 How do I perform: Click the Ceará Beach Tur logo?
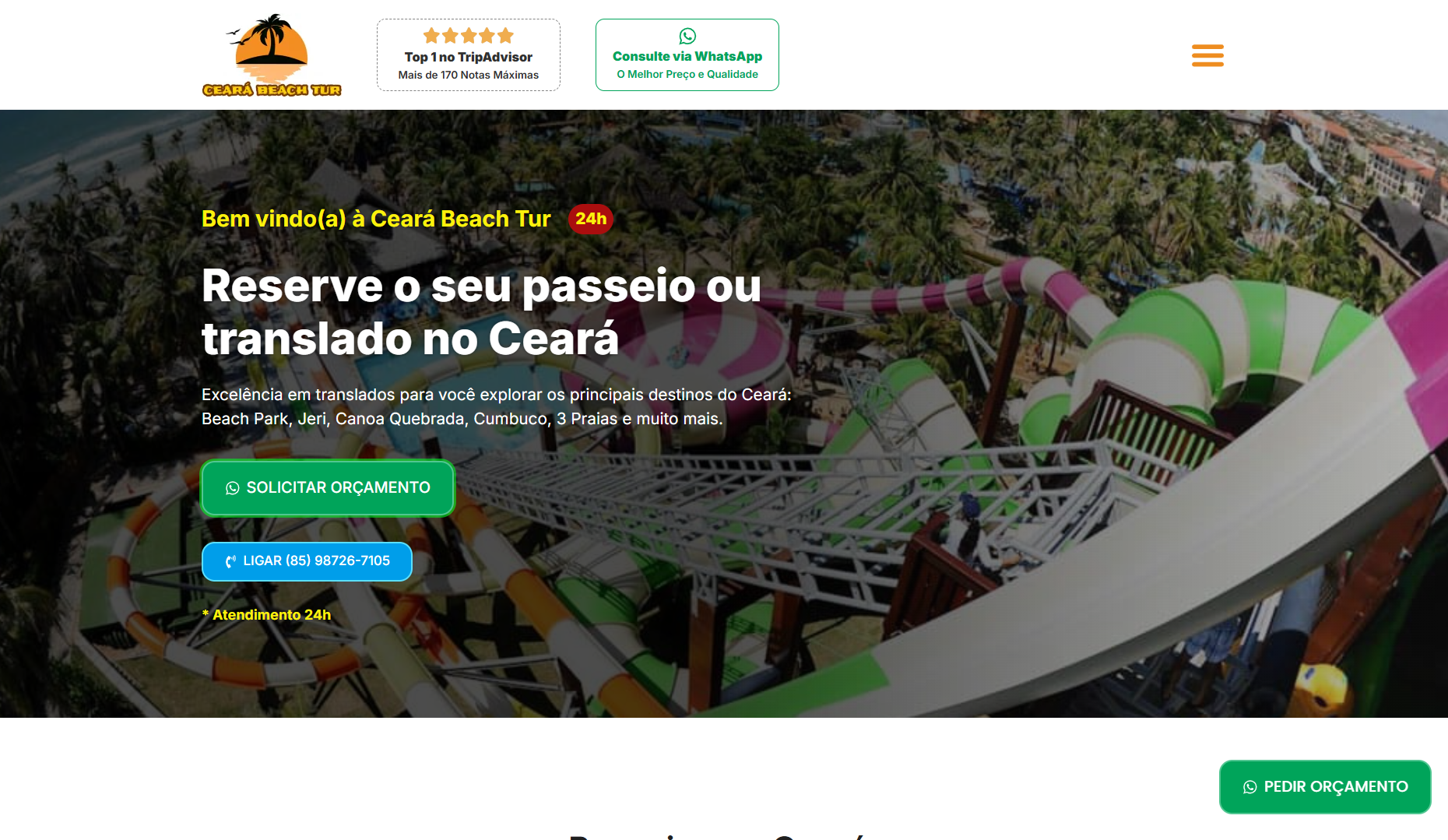click(272, 55)
